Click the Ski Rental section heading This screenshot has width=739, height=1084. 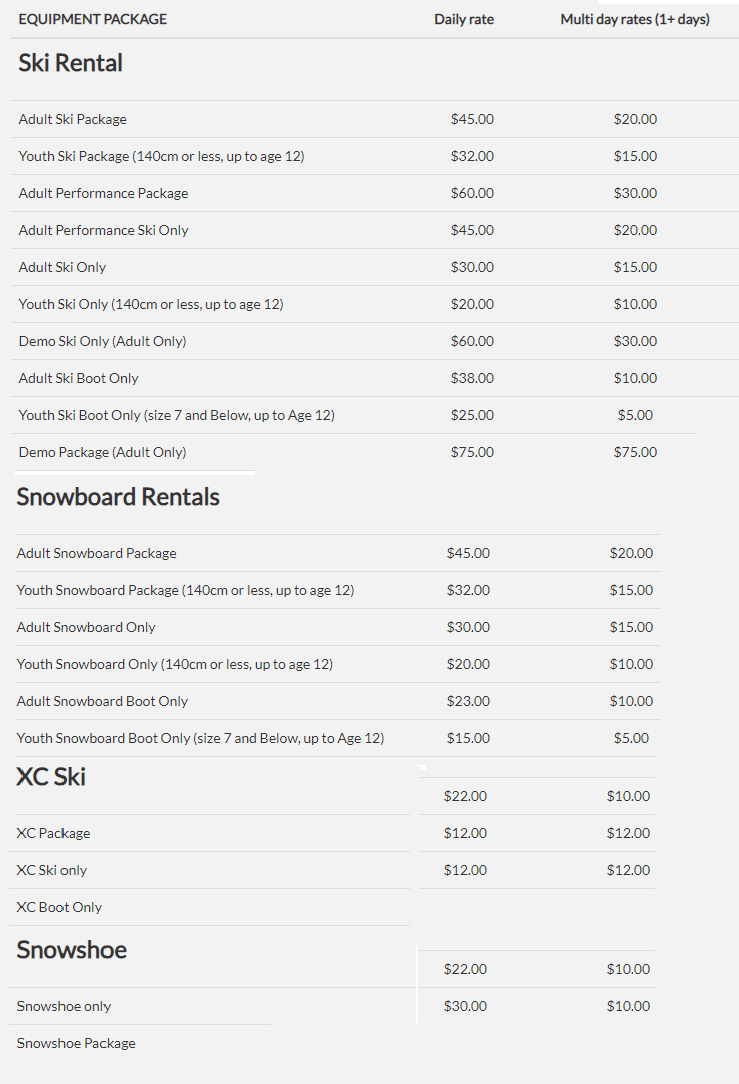71,63
